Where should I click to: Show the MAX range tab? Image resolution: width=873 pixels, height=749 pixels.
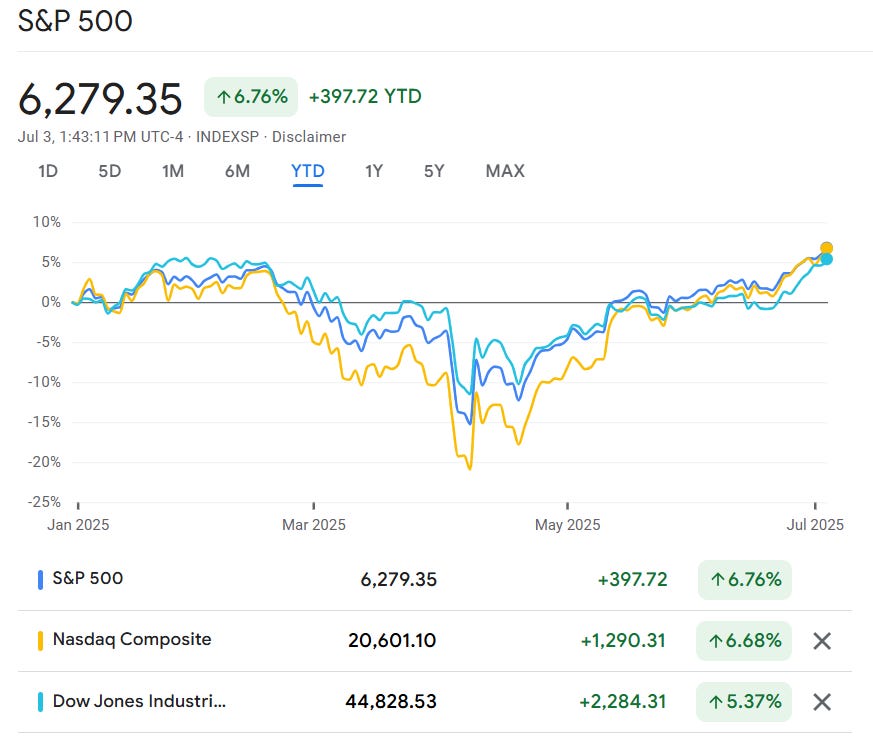click(505, 171)
